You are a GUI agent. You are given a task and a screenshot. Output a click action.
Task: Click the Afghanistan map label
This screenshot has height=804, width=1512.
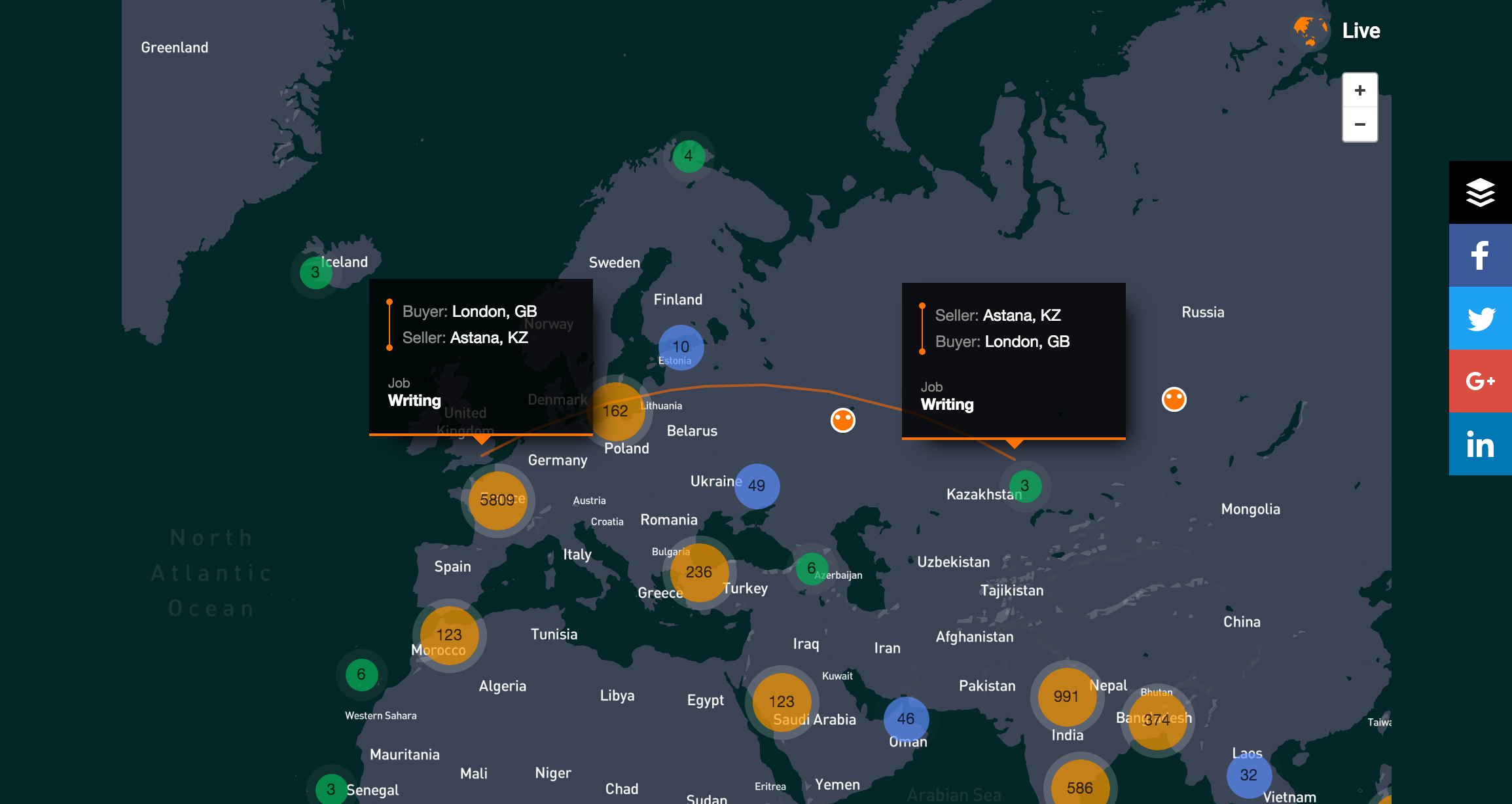pos(975,637)
